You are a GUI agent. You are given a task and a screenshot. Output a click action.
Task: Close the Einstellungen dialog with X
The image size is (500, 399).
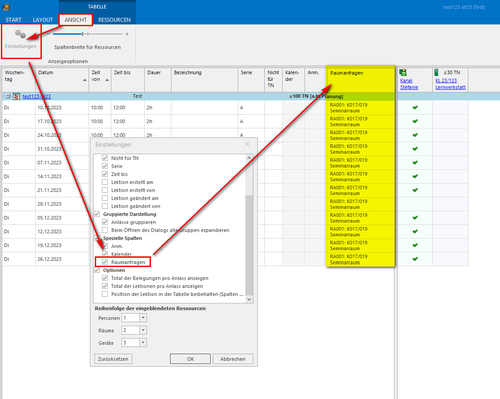point(247,144)
